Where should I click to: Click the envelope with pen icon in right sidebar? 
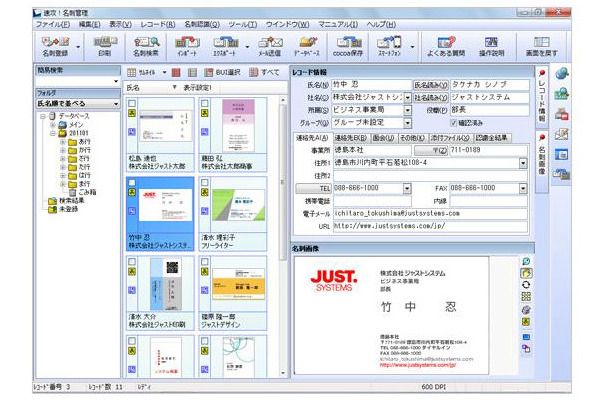point(562,134)
